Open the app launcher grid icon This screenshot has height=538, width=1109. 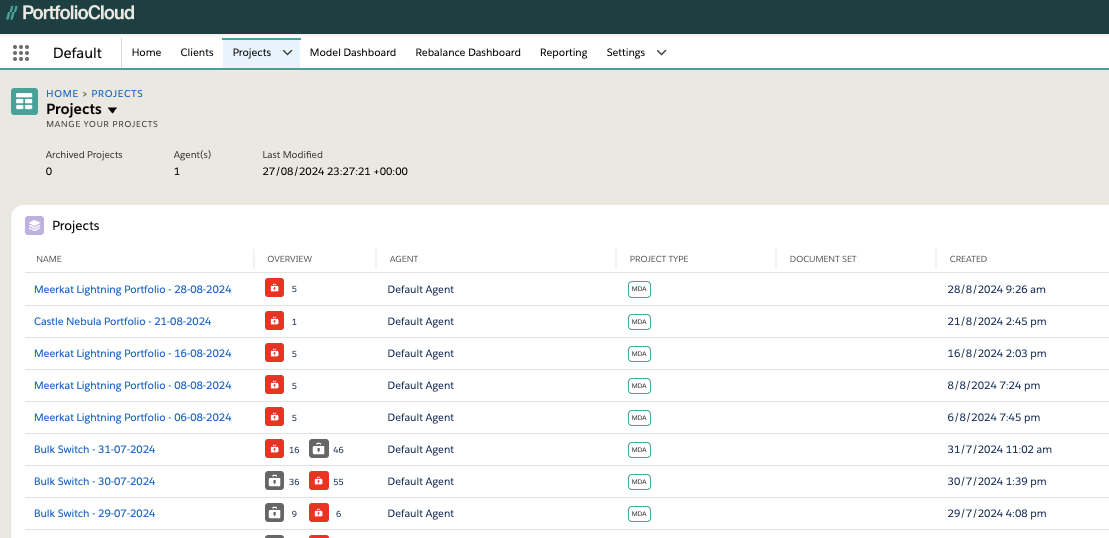point(21,52)
